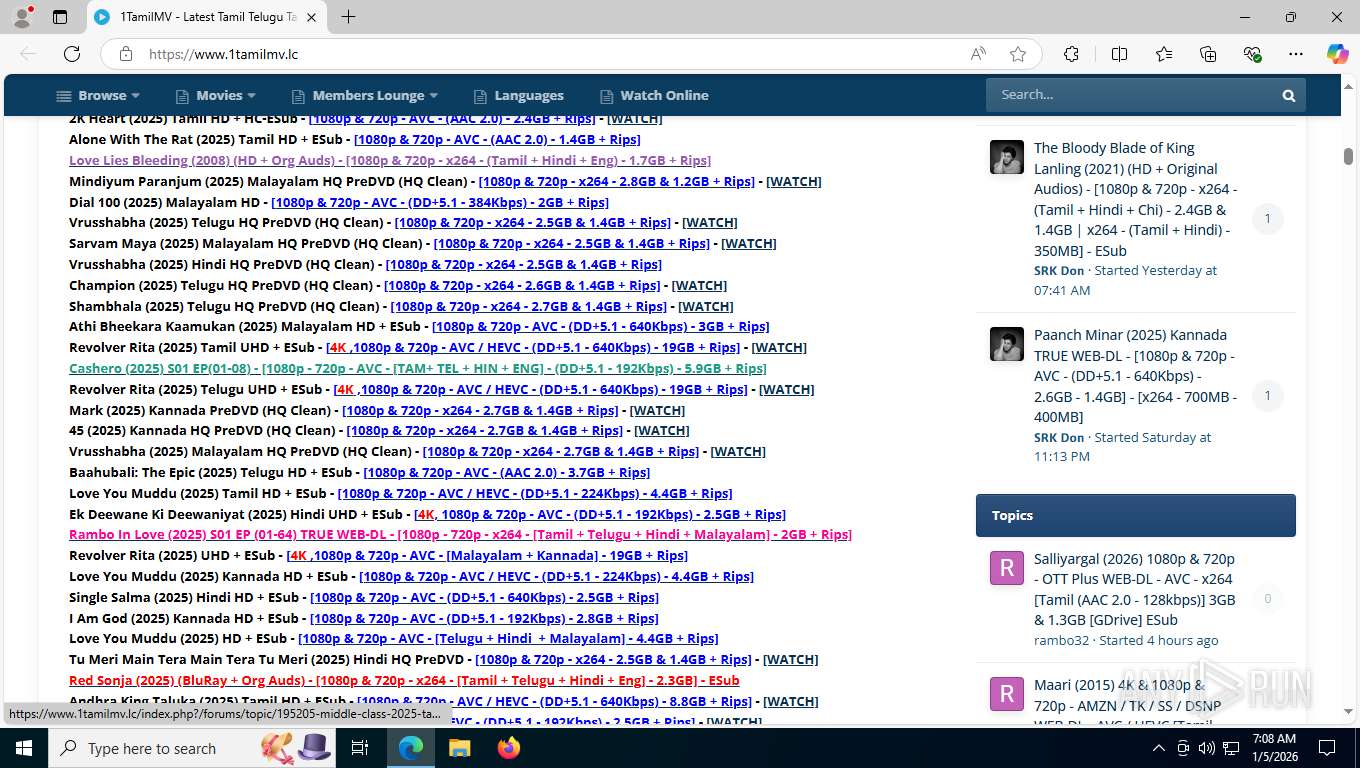Open The Bloody Blade of King Lanling topic
The image size is (1360, 768).
(1136, 199)
